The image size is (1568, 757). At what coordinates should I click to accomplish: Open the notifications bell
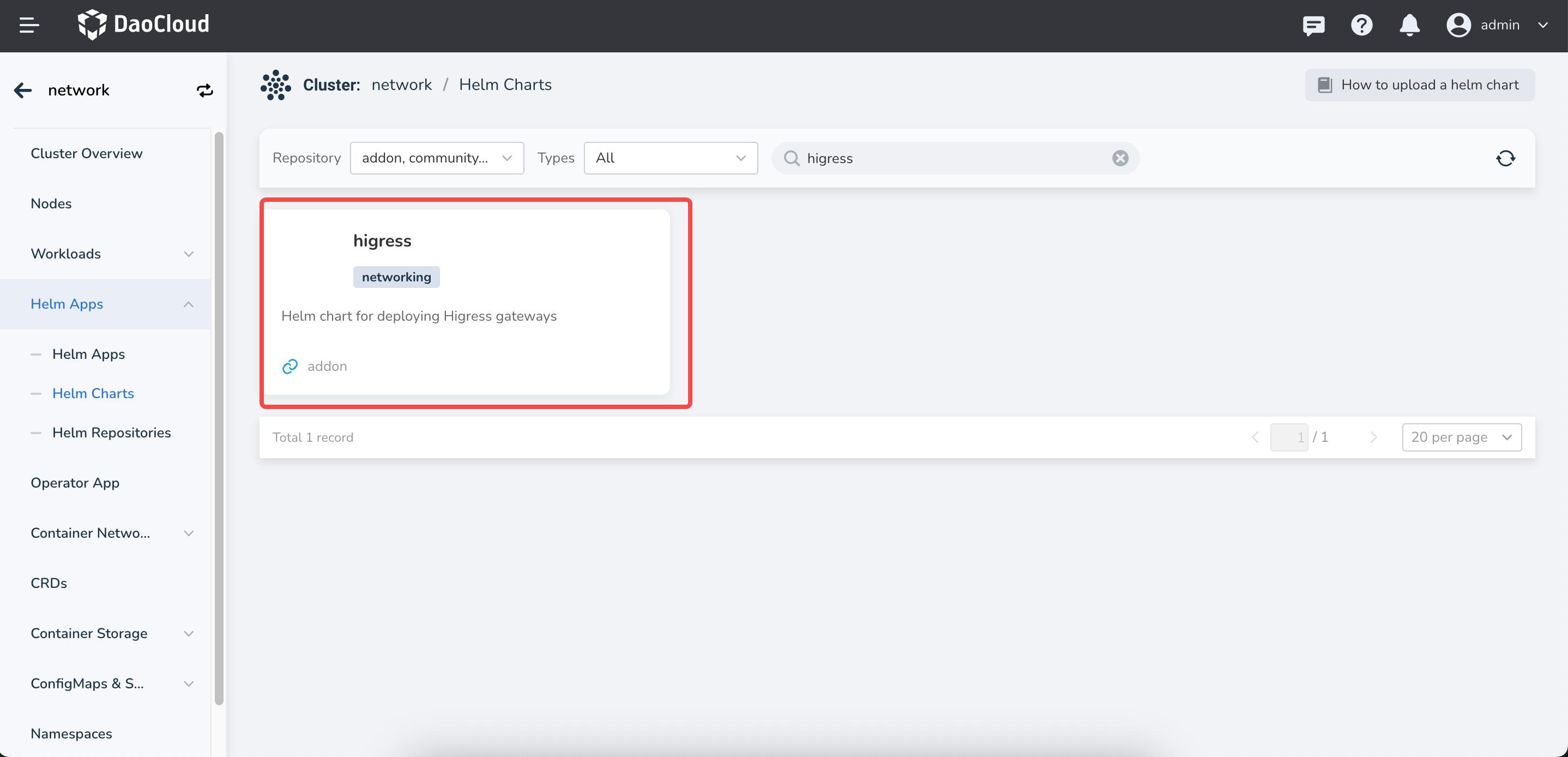tap(1409, 25)
